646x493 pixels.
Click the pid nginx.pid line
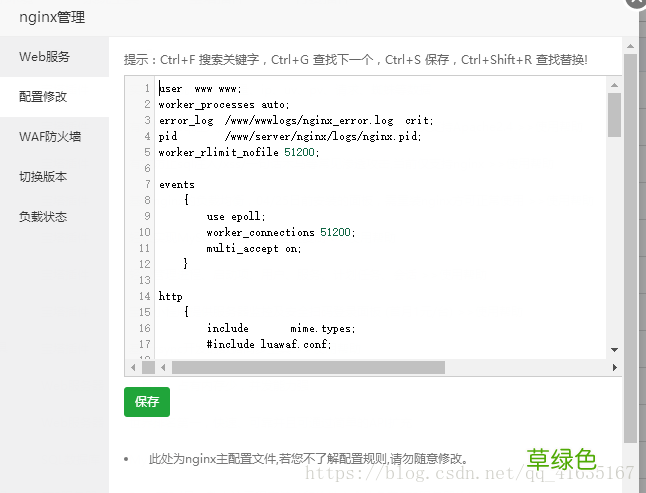(x=290, y=136)
